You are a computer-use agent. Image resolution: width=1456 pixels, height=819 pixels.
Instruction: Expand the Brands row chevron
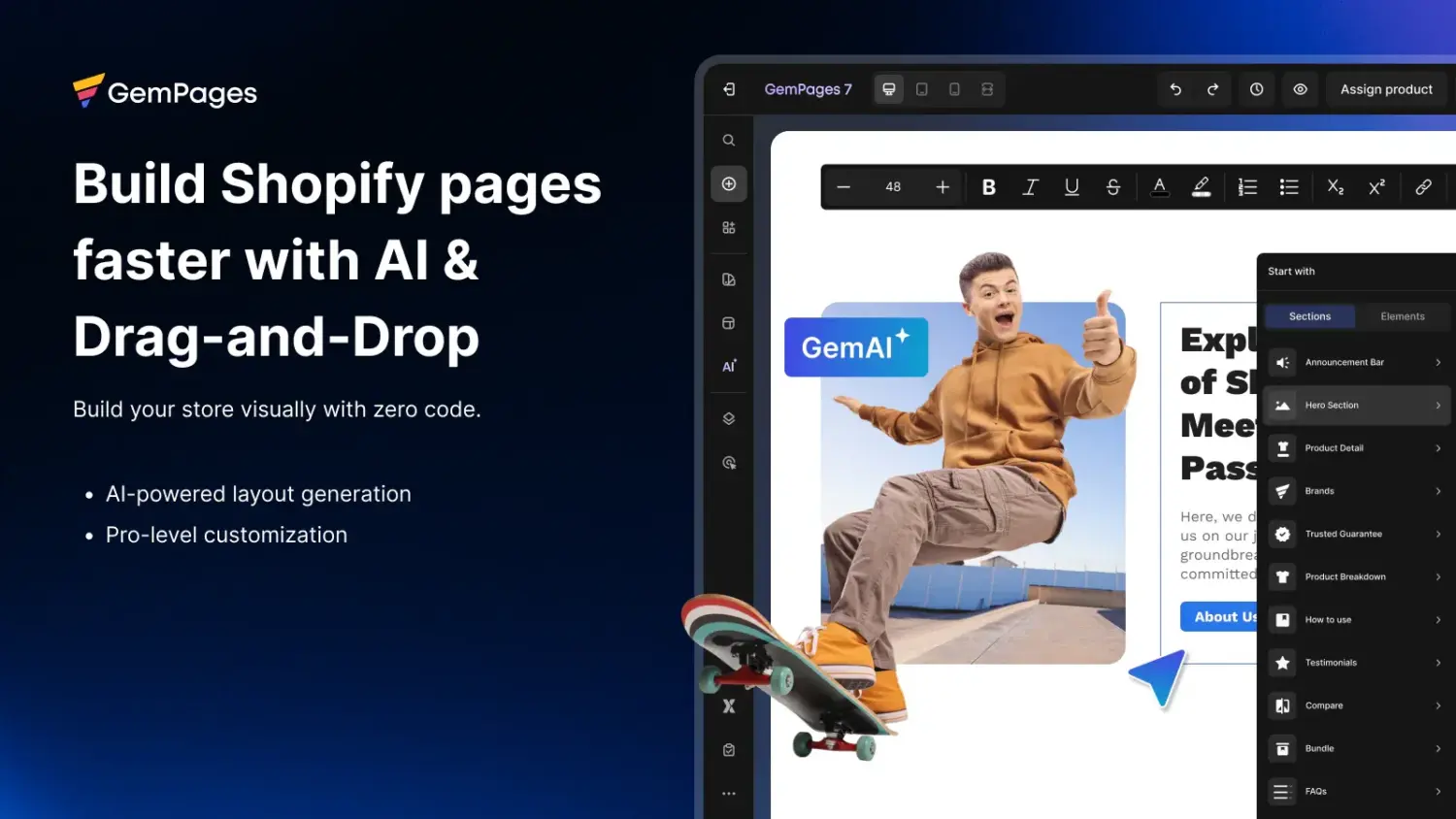click(x=1439, y=491)
